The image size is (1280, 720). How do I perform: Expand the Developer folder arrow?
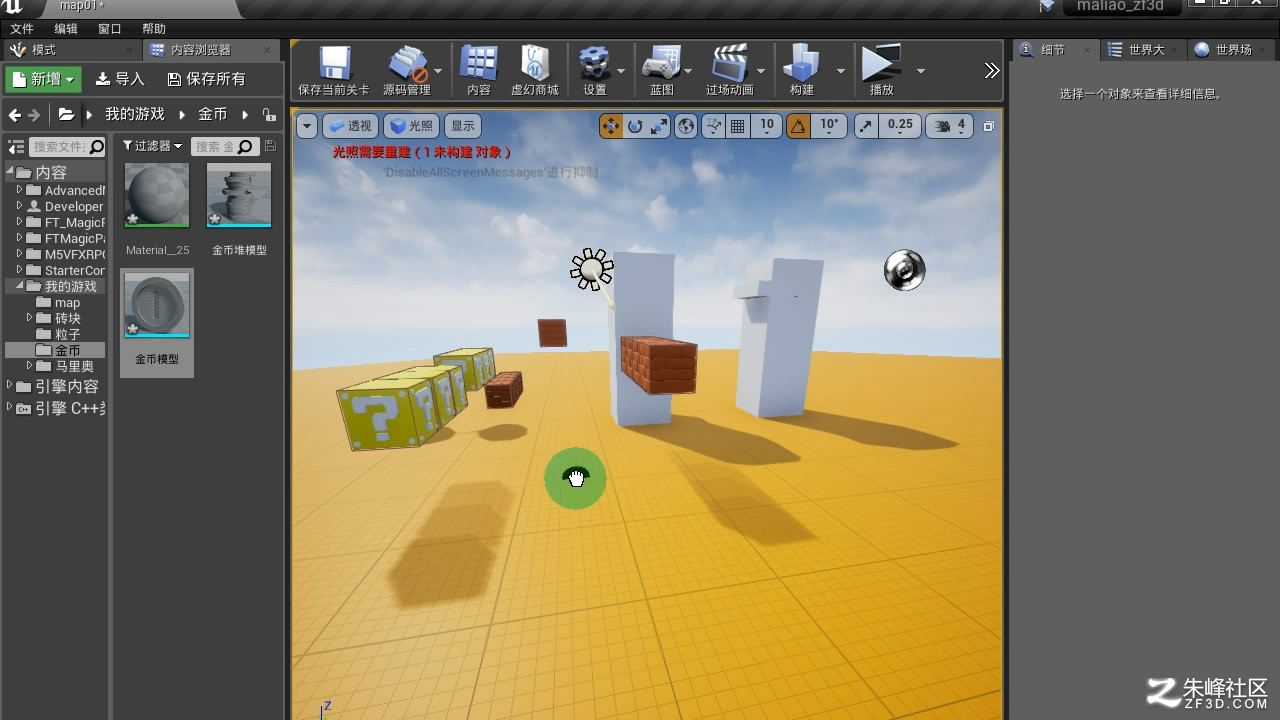[19, 206]
